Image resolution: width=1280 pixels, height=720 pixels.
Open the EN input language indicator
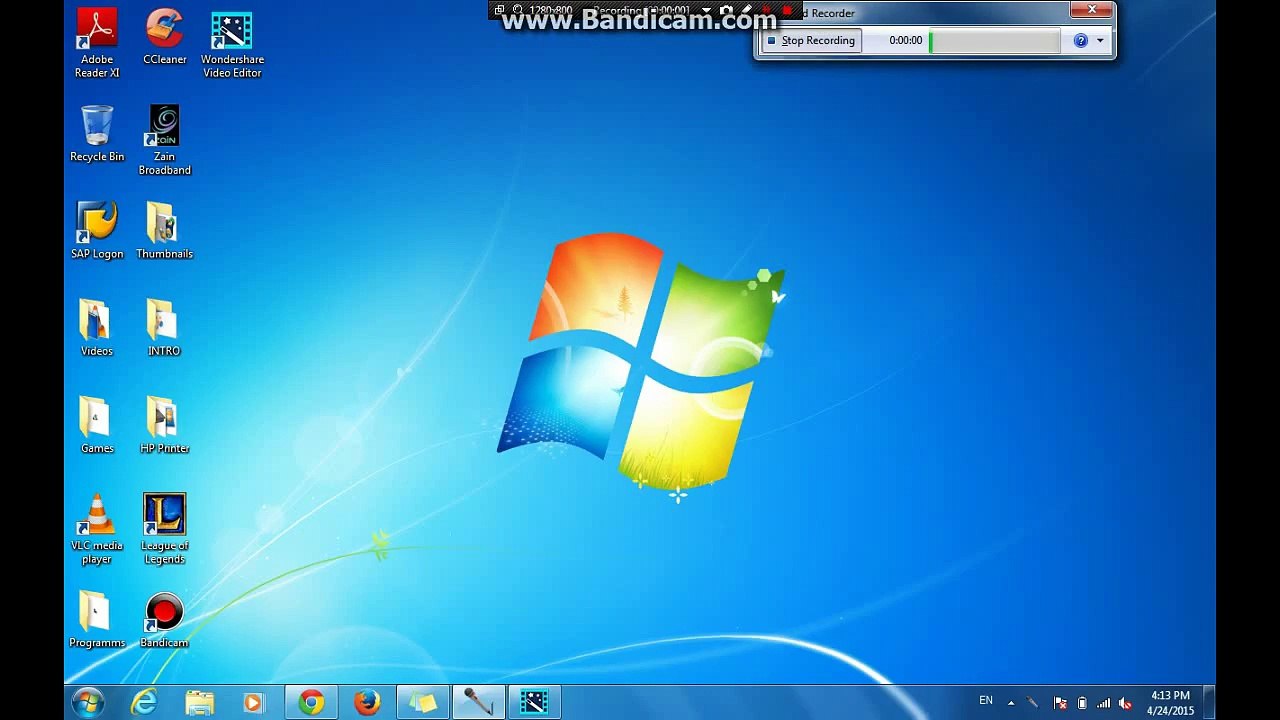[986, 701]
